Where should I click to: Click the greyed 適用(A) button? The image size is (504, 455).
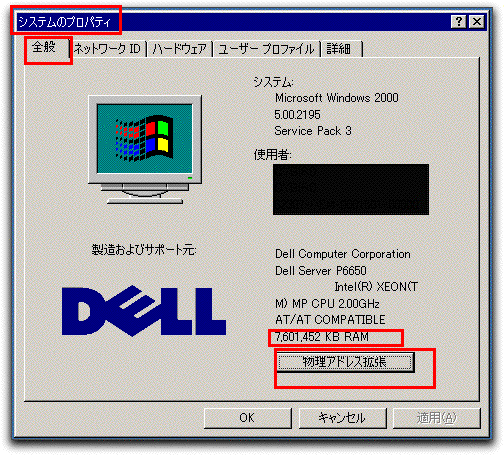437,418
